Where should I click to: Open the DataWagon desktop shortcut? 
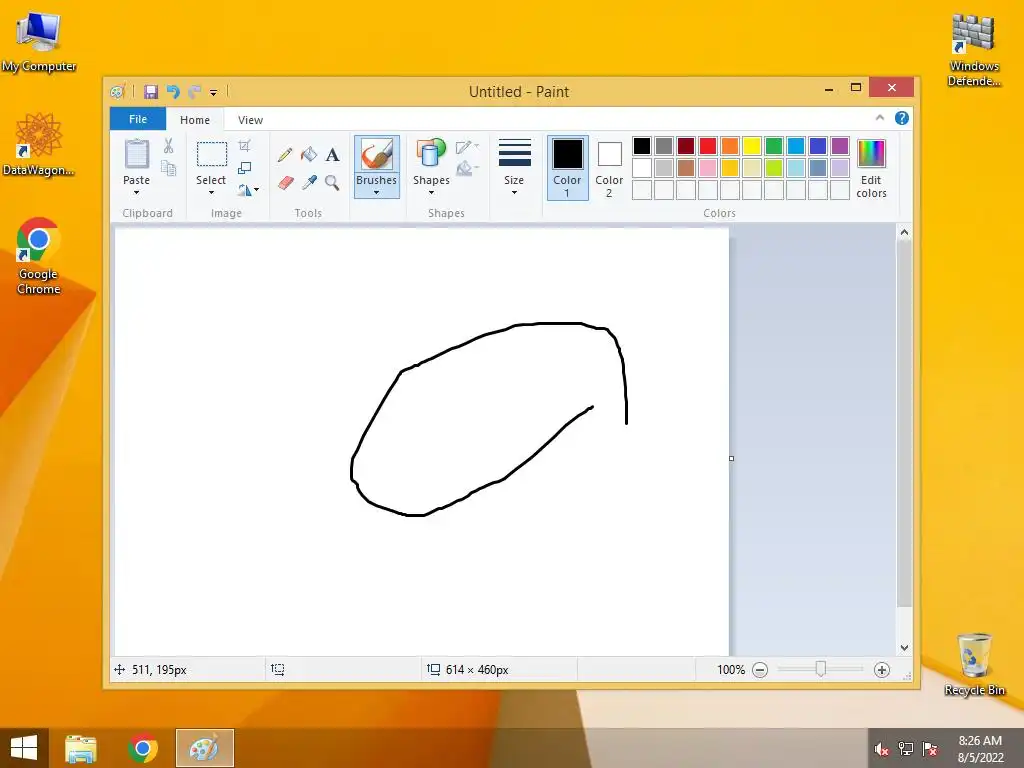38,144
